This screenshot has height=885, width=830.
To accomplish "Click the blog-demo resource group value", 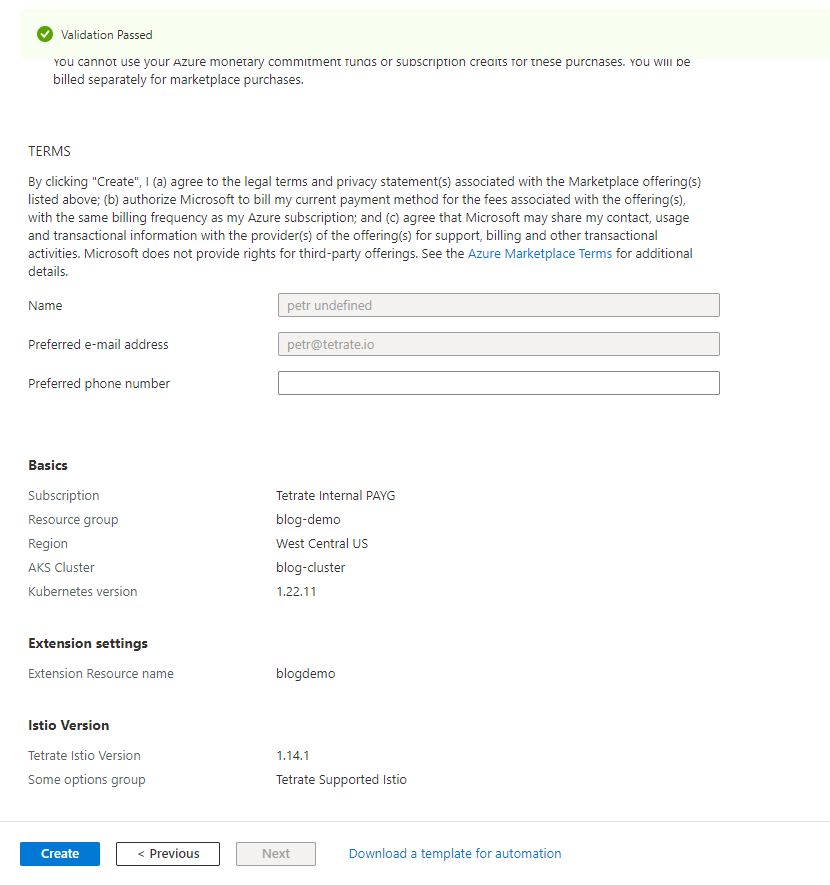I will pyautogui.click(x=308, y=520).
